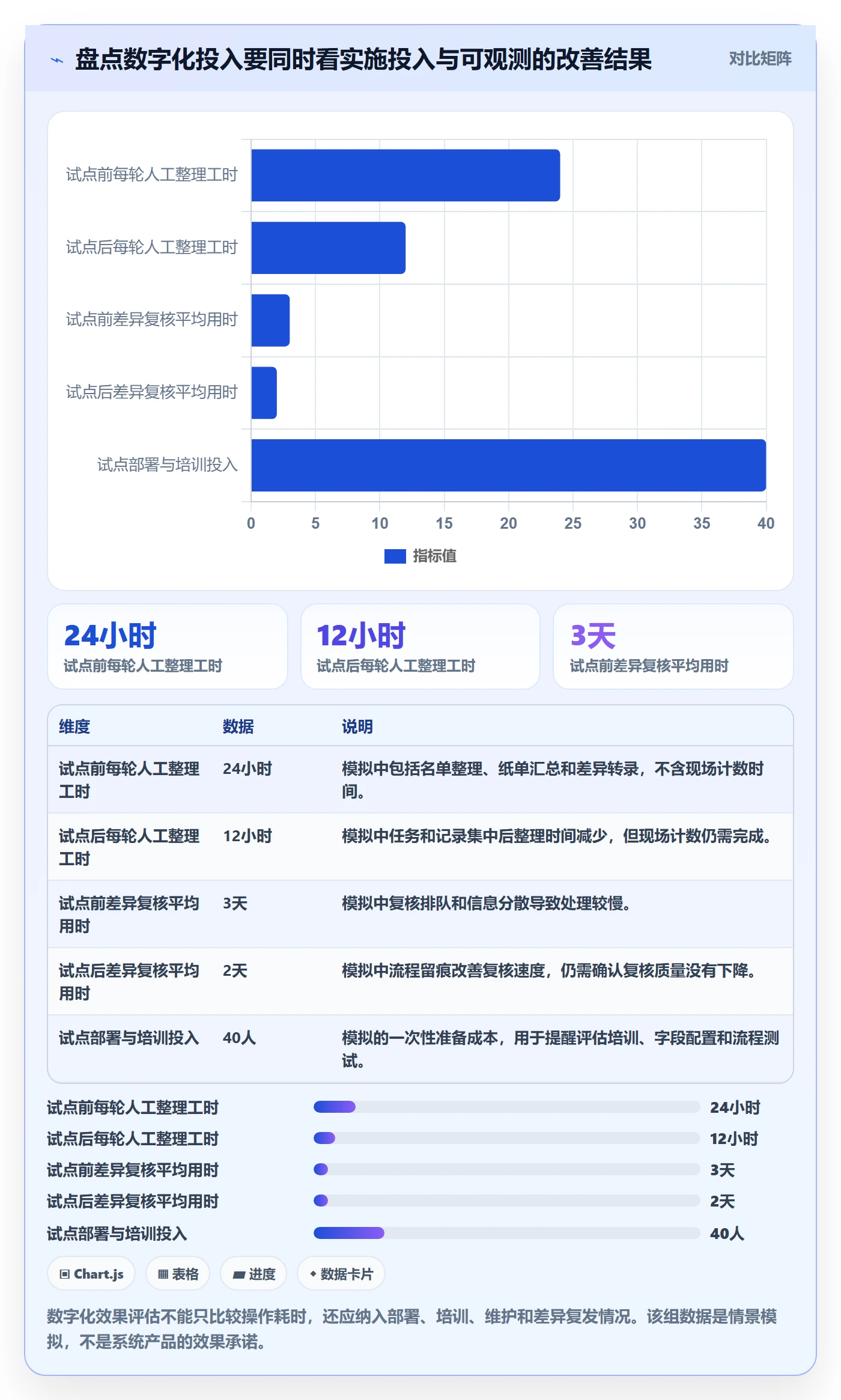This screenshot has width=841, height=1400.
Task: Click the 12小时 cell in the table
Action: [247, 836]
